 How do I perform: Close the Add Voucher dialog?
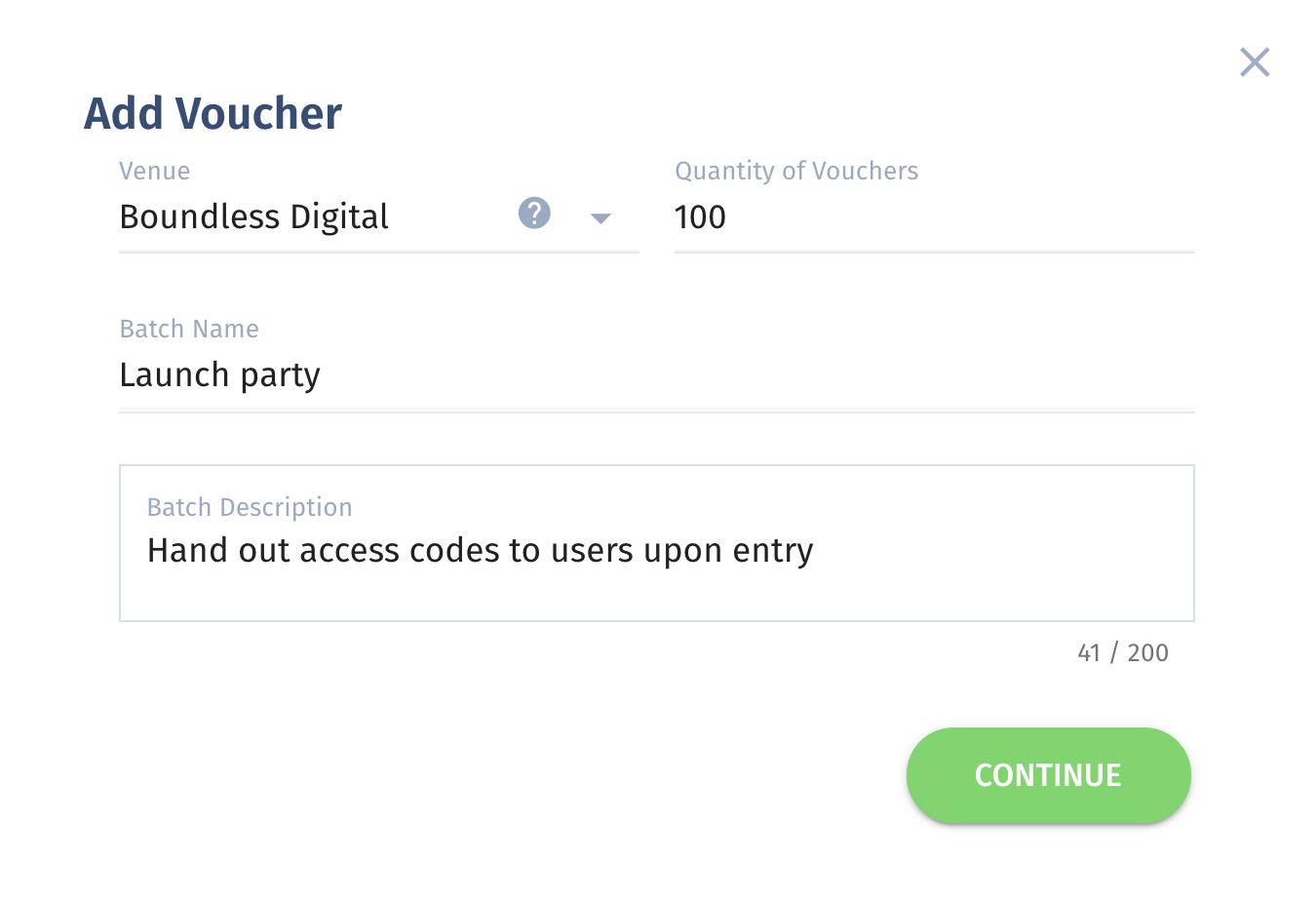pyautogui.click(x=1255, y=62)
